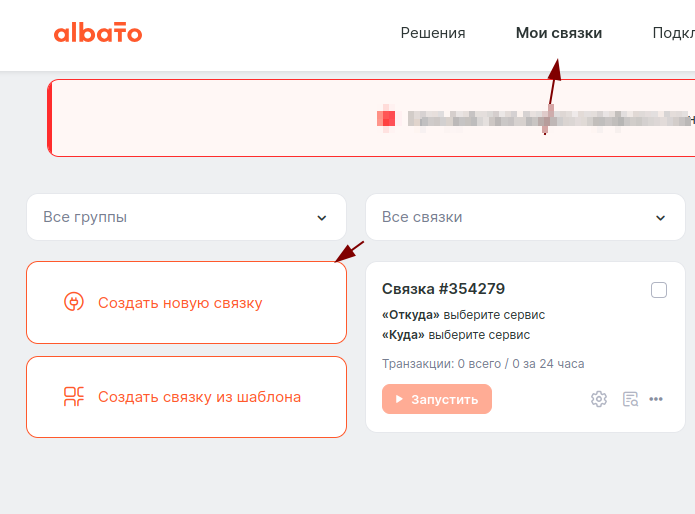
Task: Open the "Связка #354279" title
Action: pyautogui.click(x=443, y=289)
